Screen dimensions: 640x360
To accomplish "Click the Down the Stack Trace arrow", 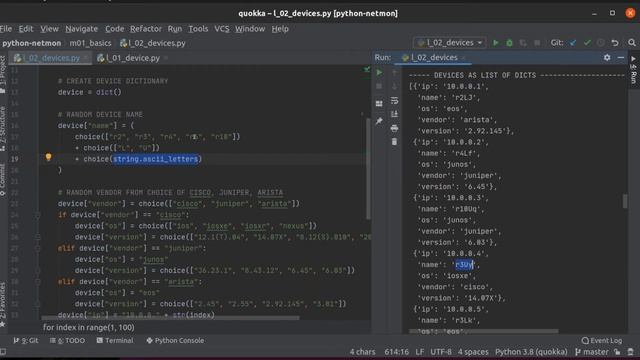I will tap(394, 87).
